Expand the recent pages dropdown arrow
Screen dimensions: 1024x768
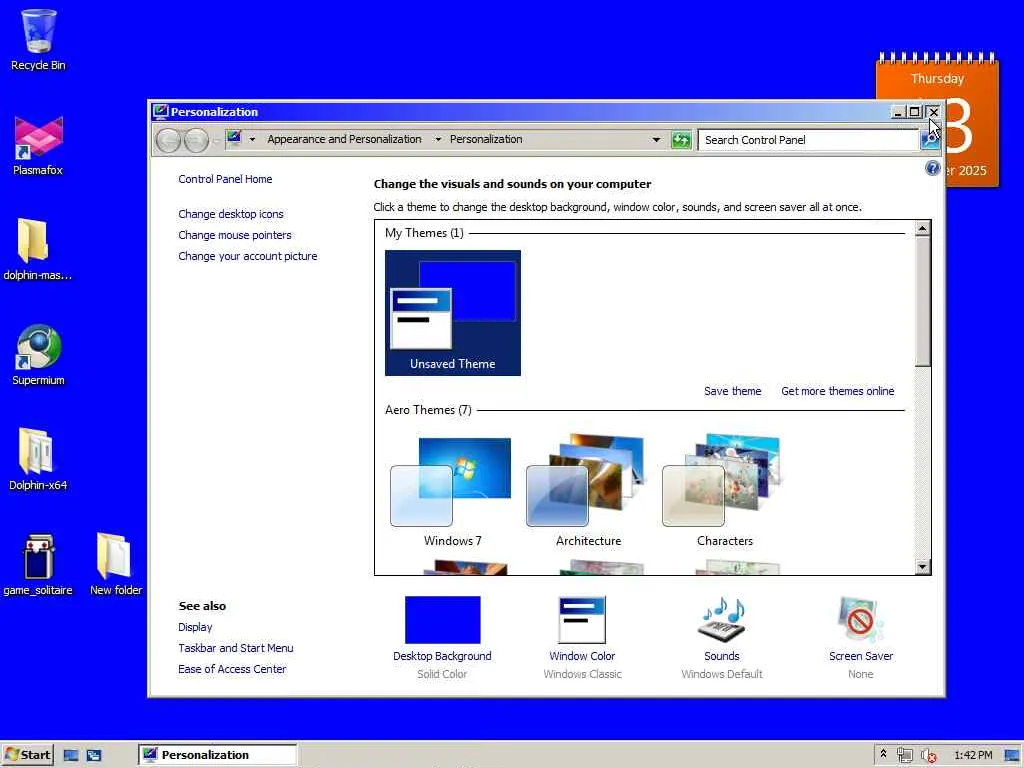click(216, 140)
